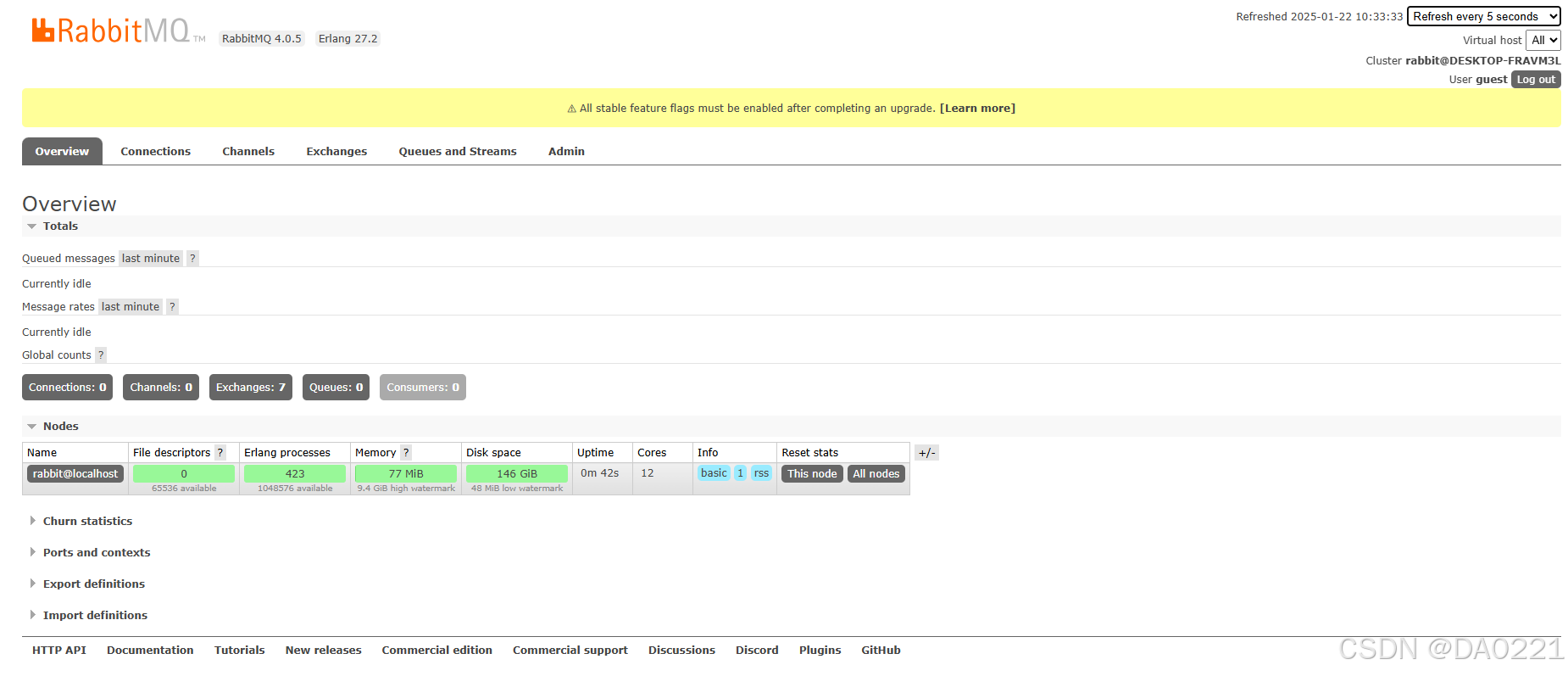Reset stats for All nodes

[876, 474]
